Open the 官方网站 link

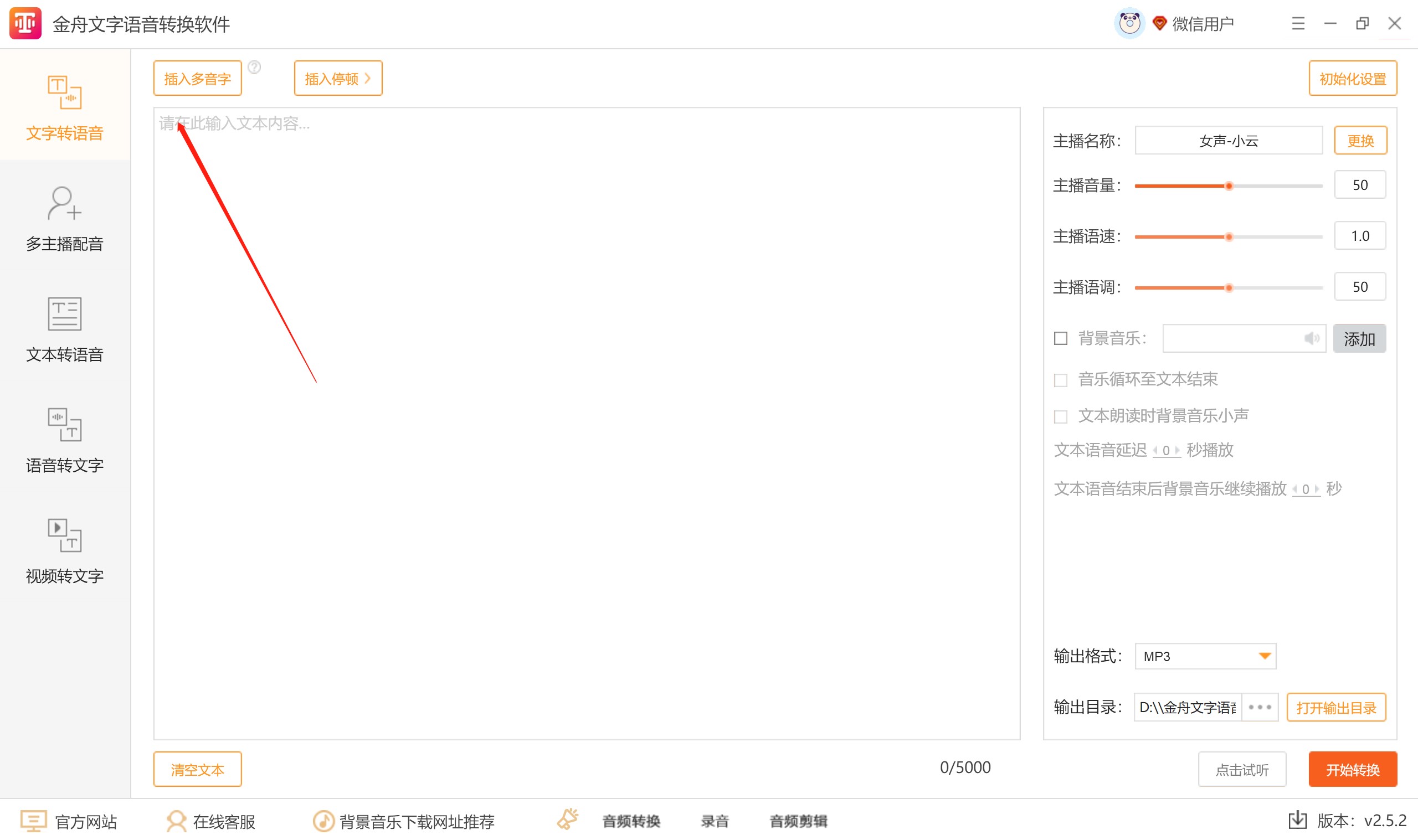86,821
